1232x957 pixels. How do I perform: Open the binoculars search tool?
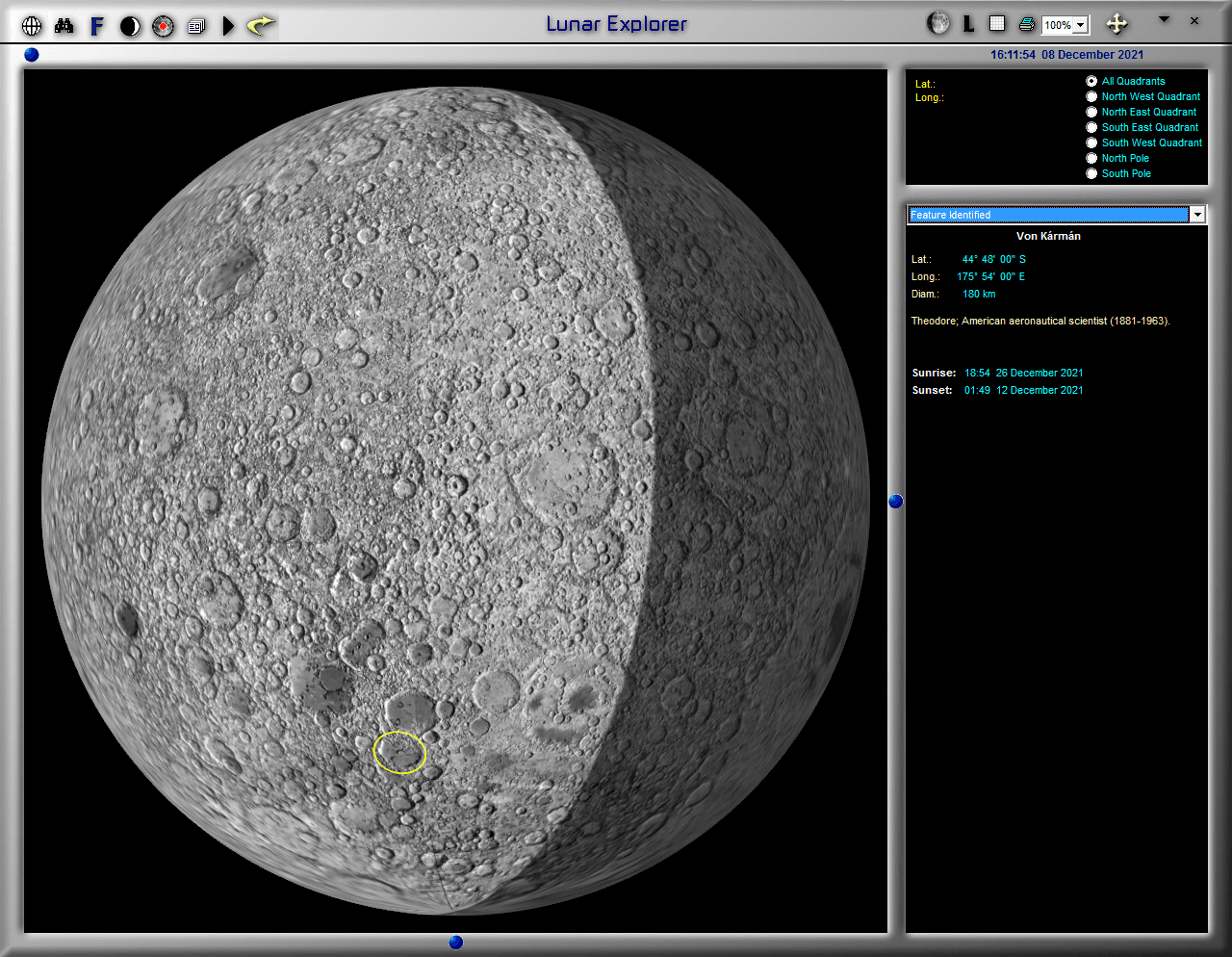pos(64,26)
